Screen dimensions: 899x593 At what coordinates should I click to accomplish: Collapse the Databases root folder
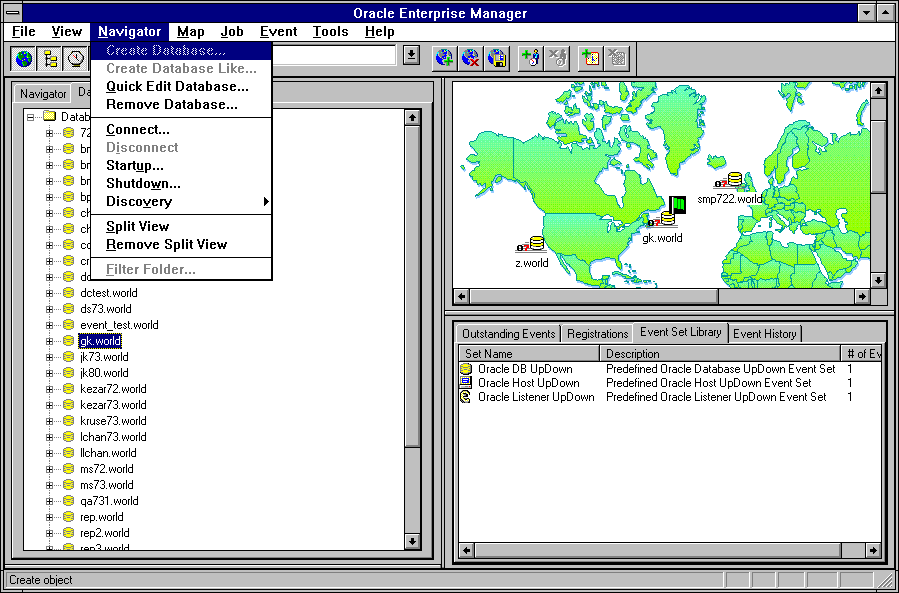pyautogui.click(x=32, y=116)
